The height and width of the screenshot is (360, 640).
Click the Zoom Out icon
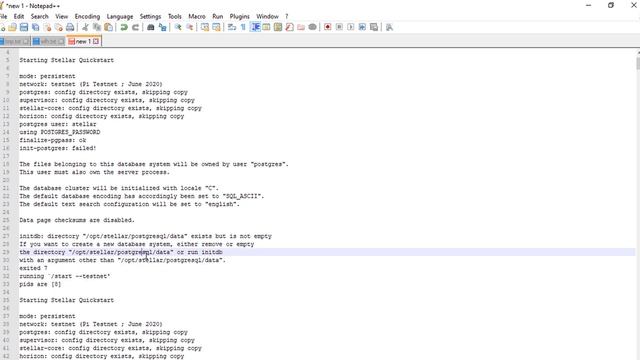(x=189, y=27)
